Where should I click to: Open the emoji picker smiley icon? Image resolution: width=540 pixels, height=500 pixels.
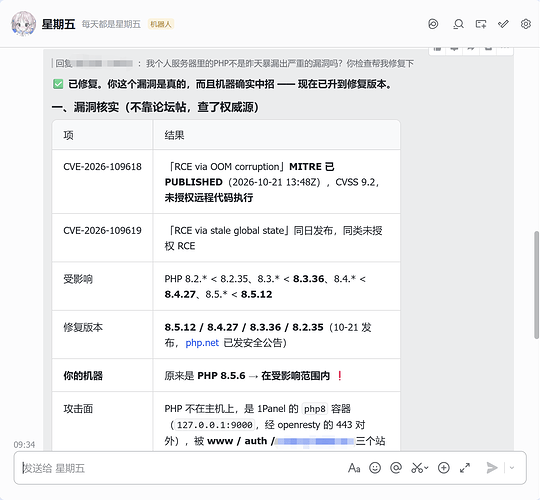(375, 468)
